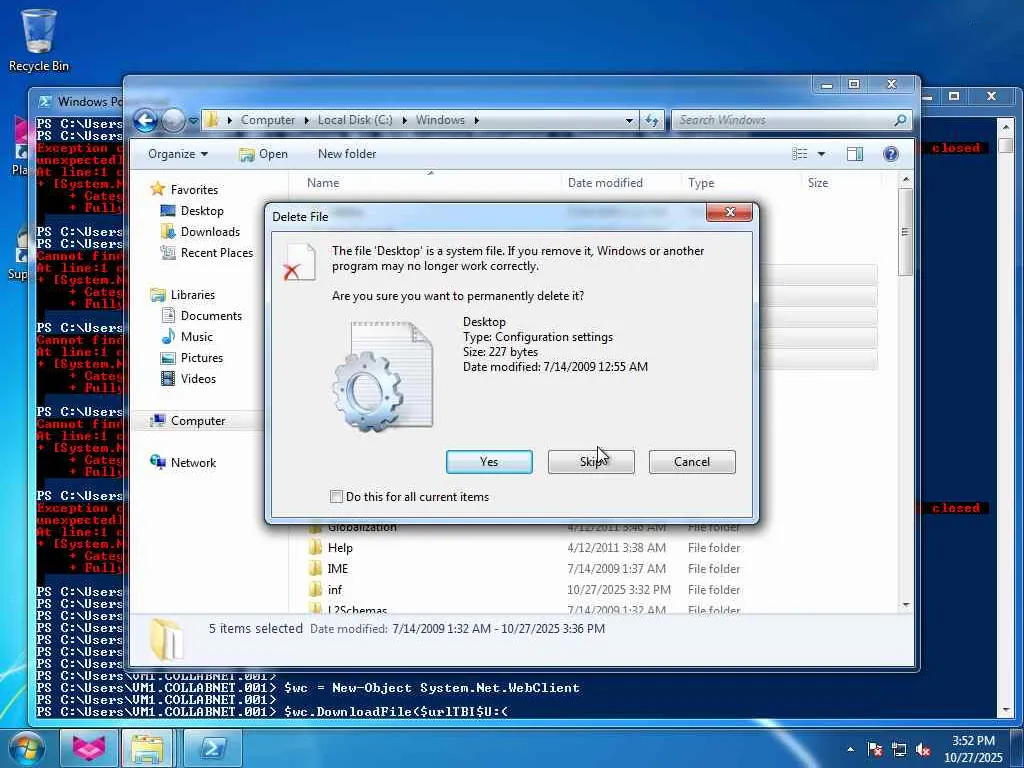Click PowerShell taskbar icon
The height and width of the screenshot is (768, 1024).
212,748
